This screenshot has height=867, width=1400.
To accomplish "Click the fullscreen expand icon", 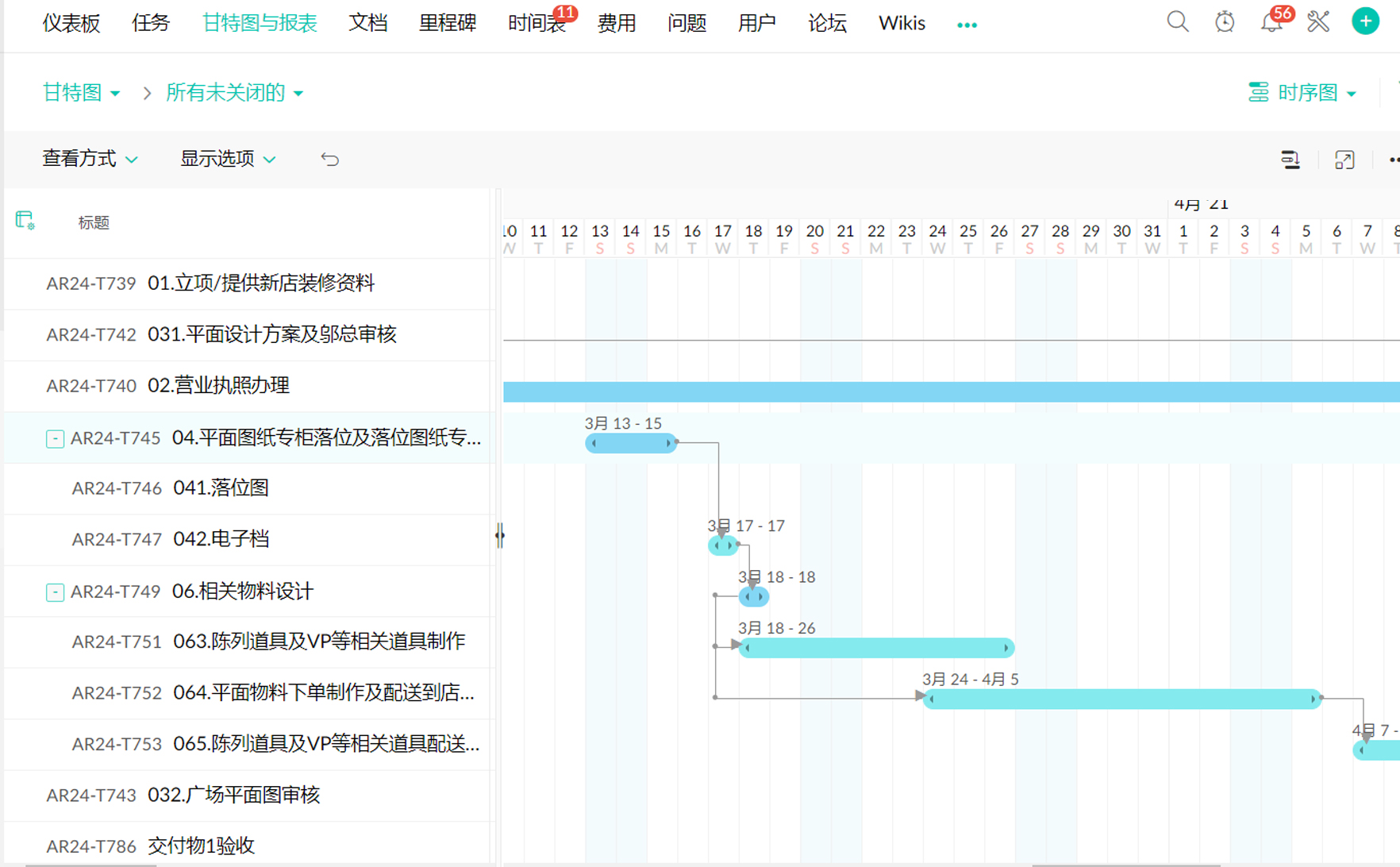I will [1344, 160].
